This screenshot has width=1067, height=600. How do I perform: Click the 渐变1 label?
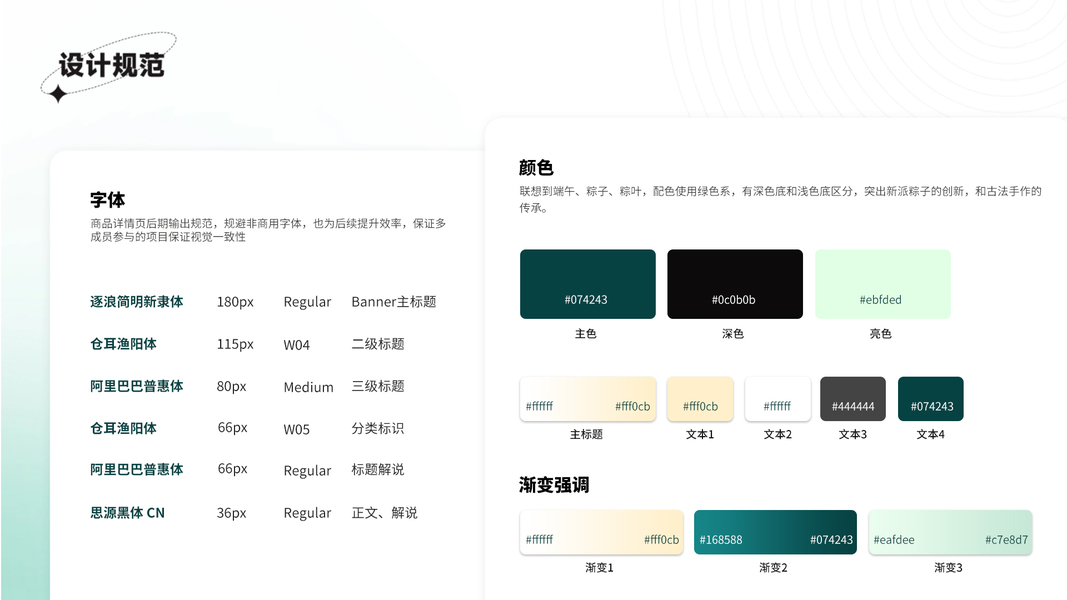coord(600,567)
